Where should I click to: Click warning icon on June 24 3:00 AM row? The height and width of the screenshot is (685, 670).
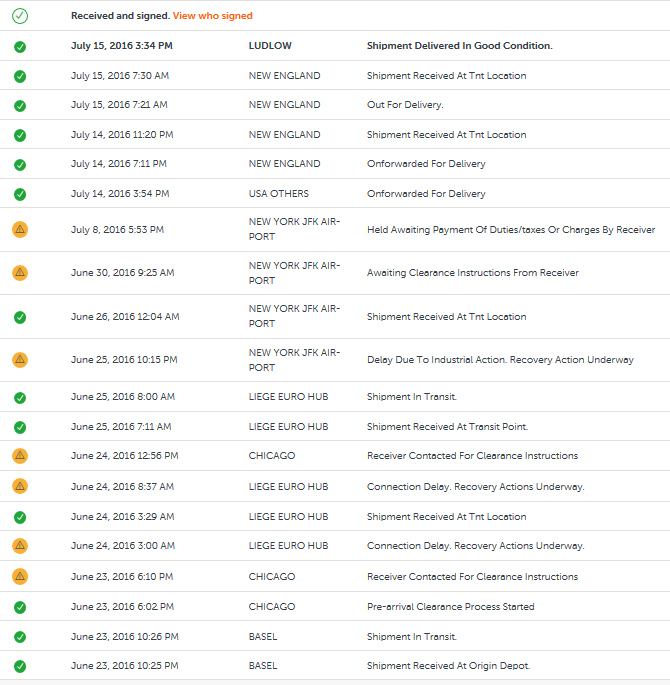pos(20,546)
